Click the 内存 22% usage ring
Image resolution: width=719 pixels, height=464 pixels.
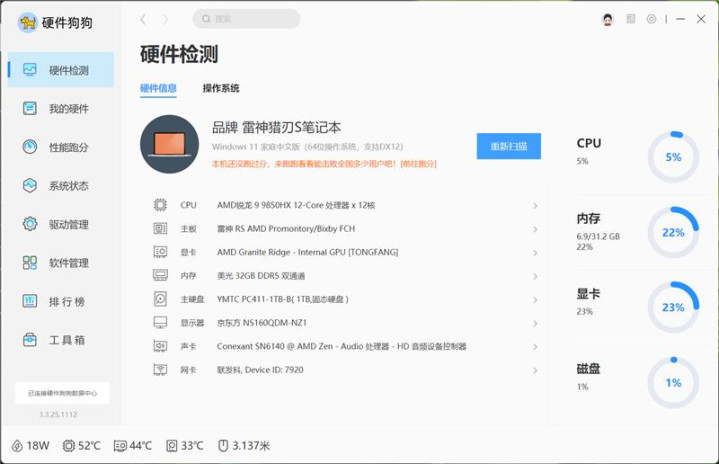(672, 232)
